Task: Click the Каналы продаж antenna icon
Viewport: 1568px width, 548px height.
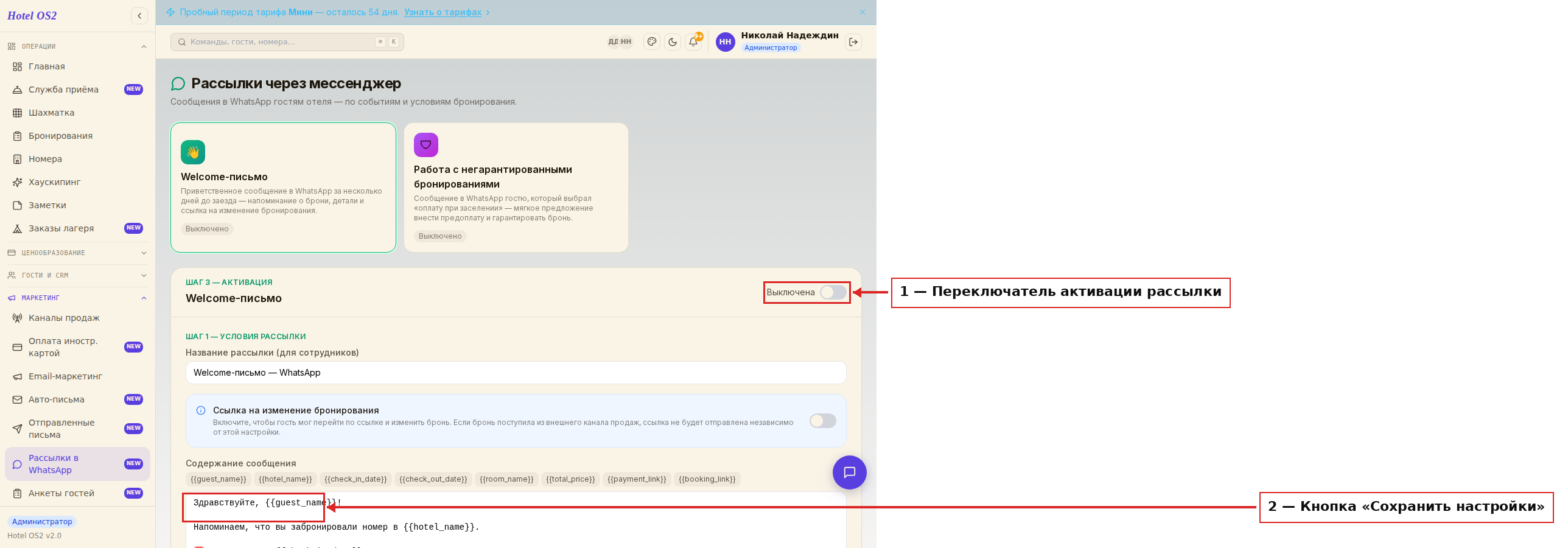Action: coord(17,318)
